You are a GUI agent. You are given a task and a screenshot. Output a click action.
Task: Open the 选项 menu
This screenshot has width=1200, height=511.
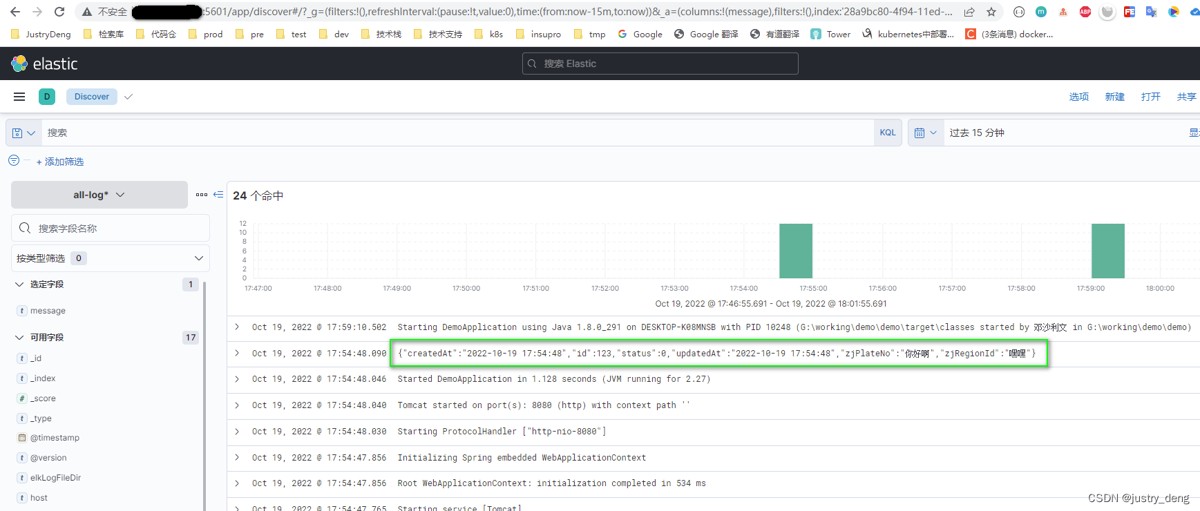(1079, 97)
